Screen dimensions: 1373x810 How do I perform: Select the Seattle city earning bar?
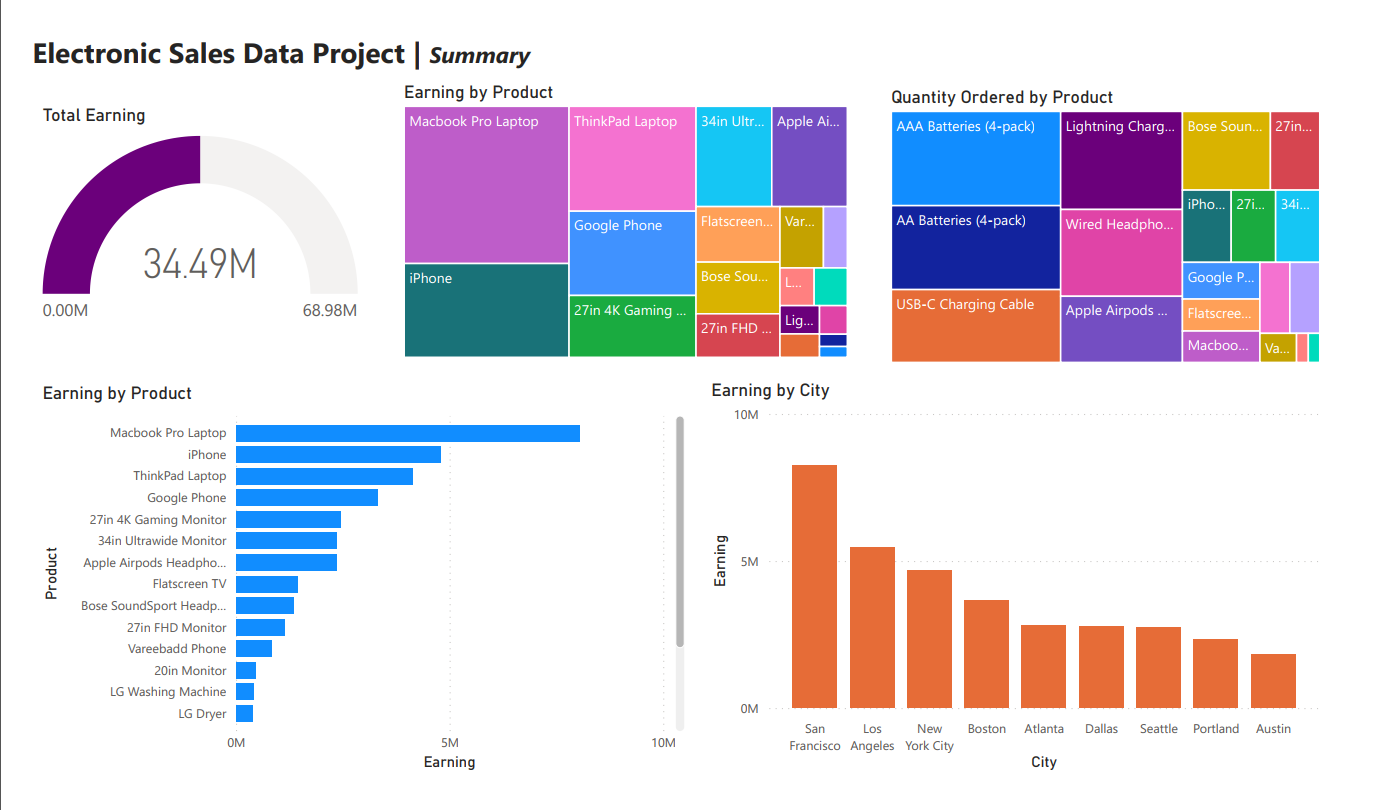click(x=1158, y=668)
